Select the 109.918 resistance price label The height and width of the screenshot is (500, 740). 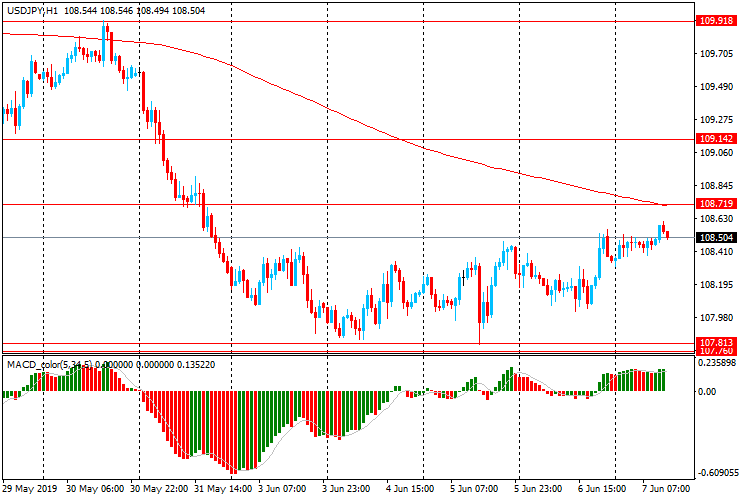(717, 20)
